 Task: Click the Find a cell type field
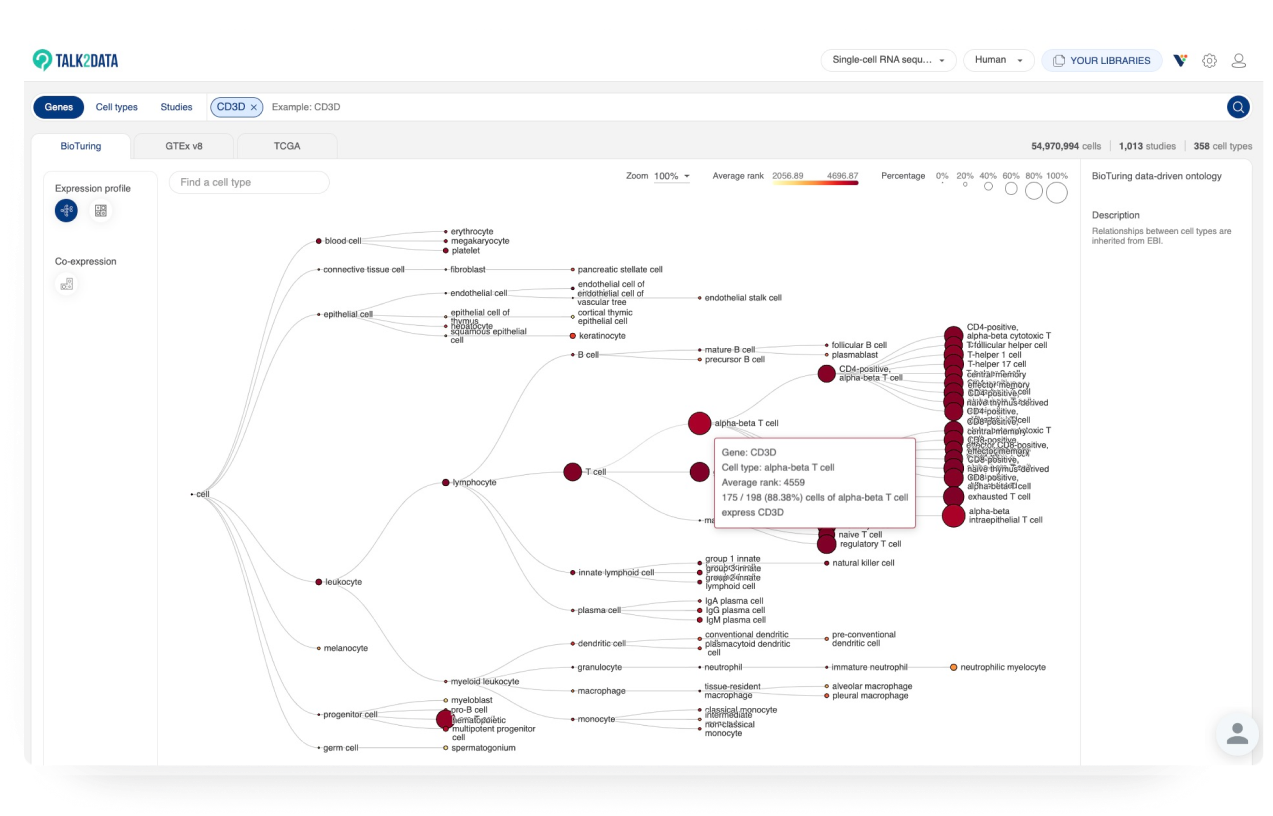(249, 182)
